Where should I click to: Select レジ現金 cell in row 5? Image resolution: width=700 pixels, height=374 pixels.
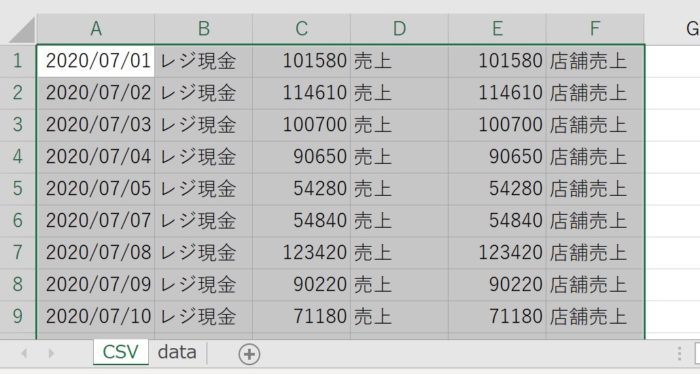[204, 189]
